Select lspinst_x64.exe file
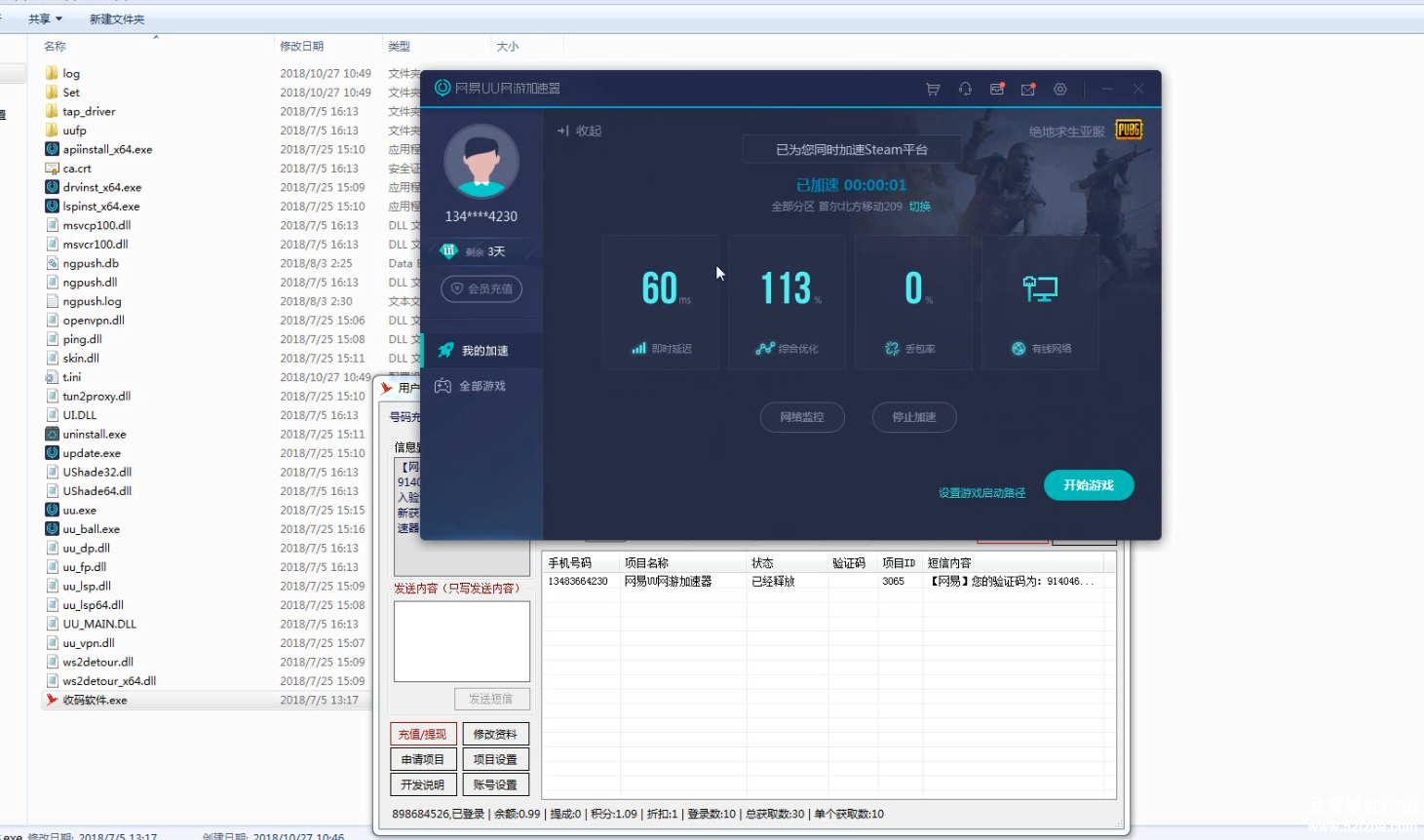Image resolution: width=1424 pixels, height=840 pixels. tap(101, 207)
